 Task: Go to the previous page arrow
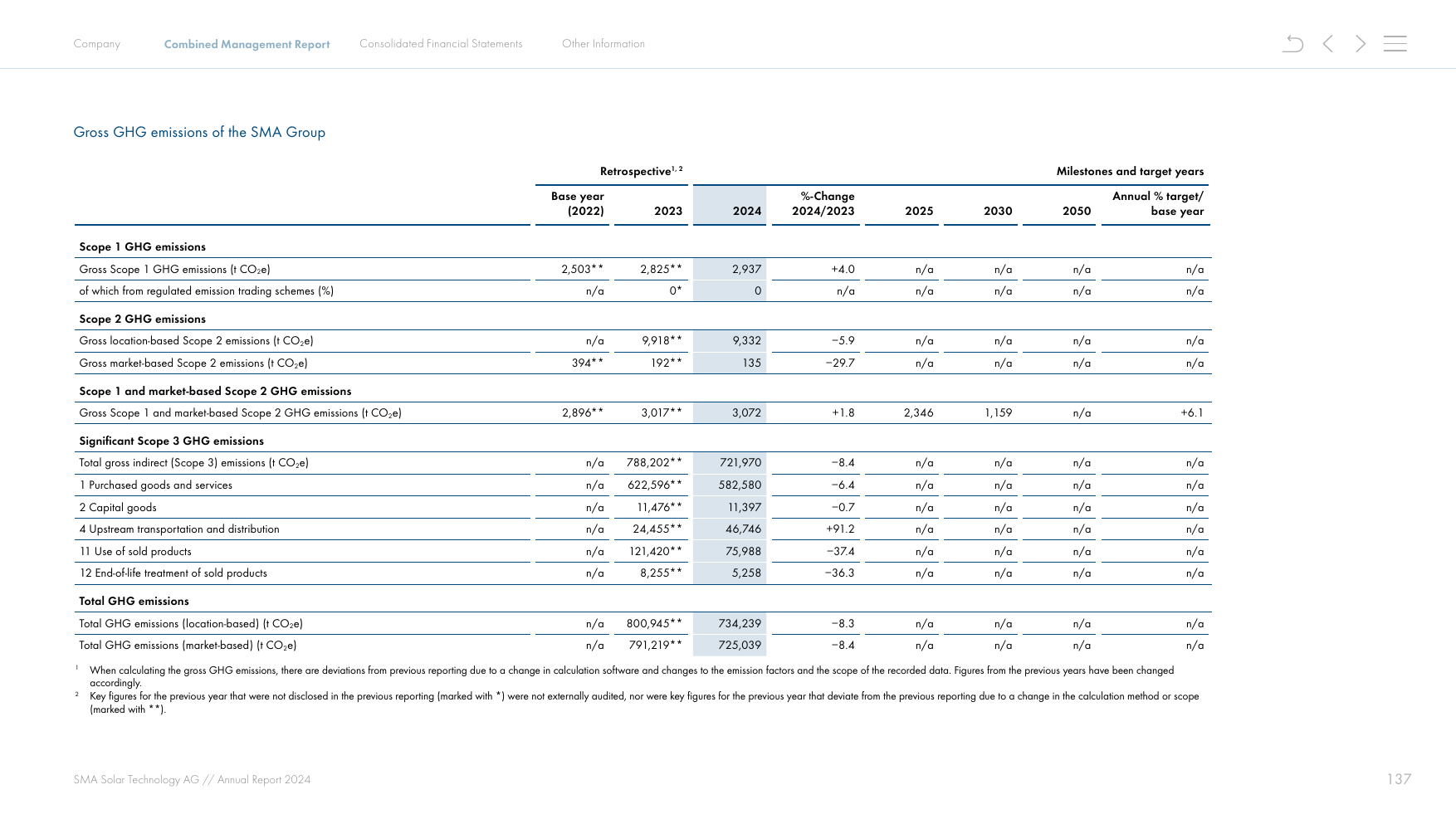tap(1328, 43)
